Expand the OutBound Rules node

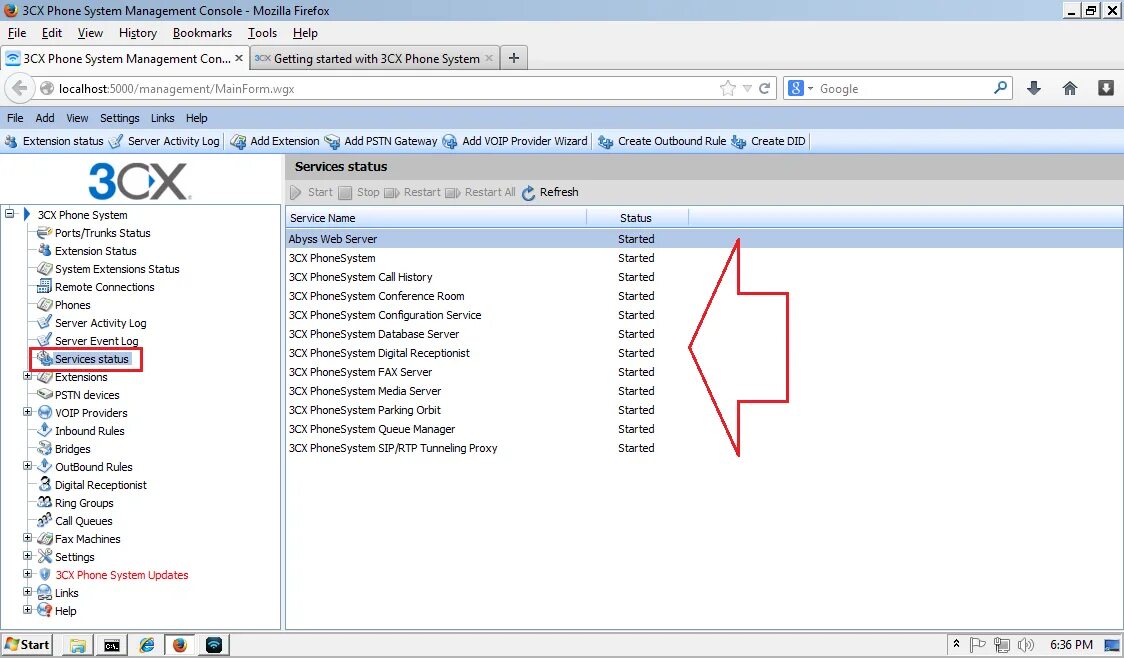(27, 465)
